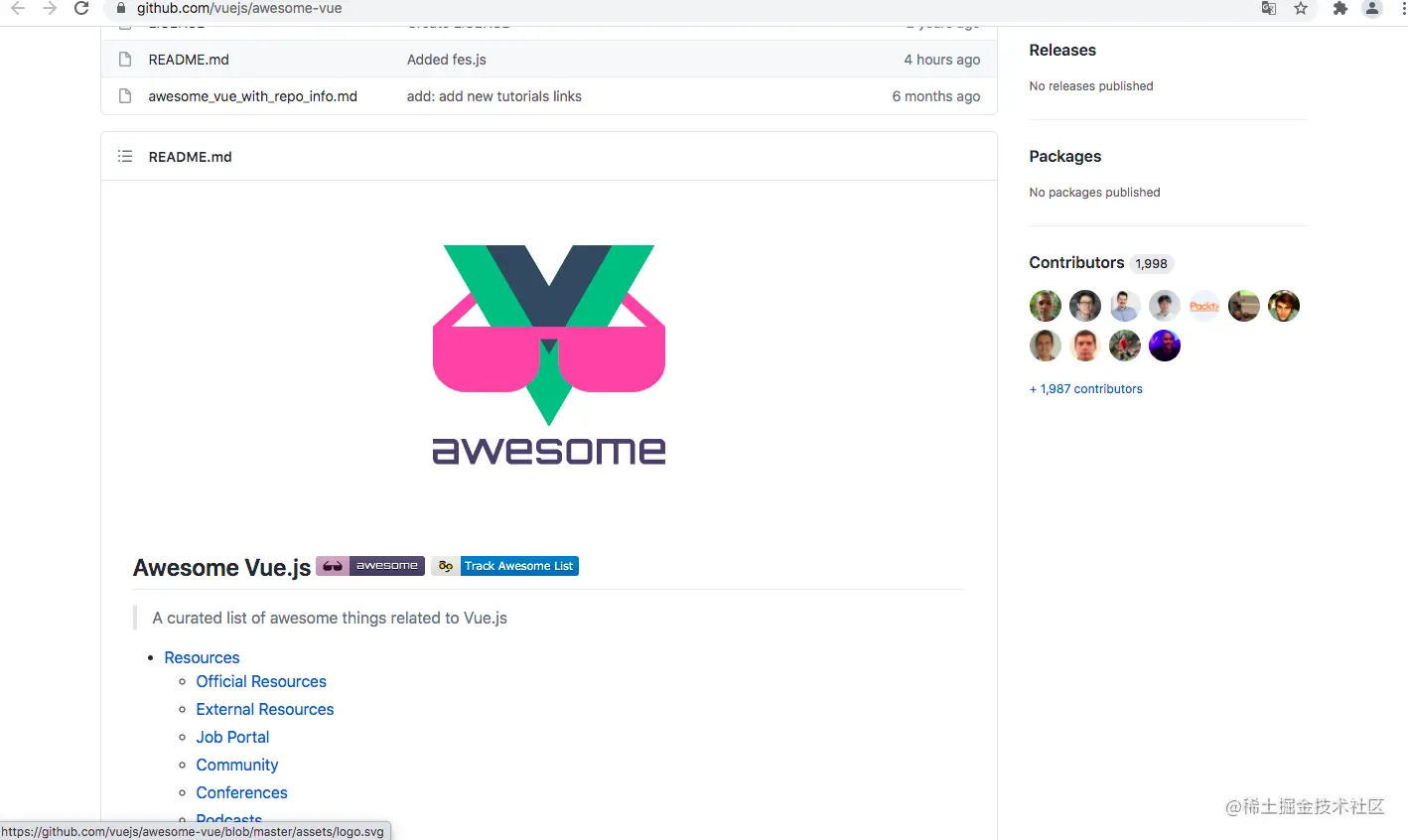Click the padlock site security icon
Screen dimensions: 1408x840
coord(121,8)
